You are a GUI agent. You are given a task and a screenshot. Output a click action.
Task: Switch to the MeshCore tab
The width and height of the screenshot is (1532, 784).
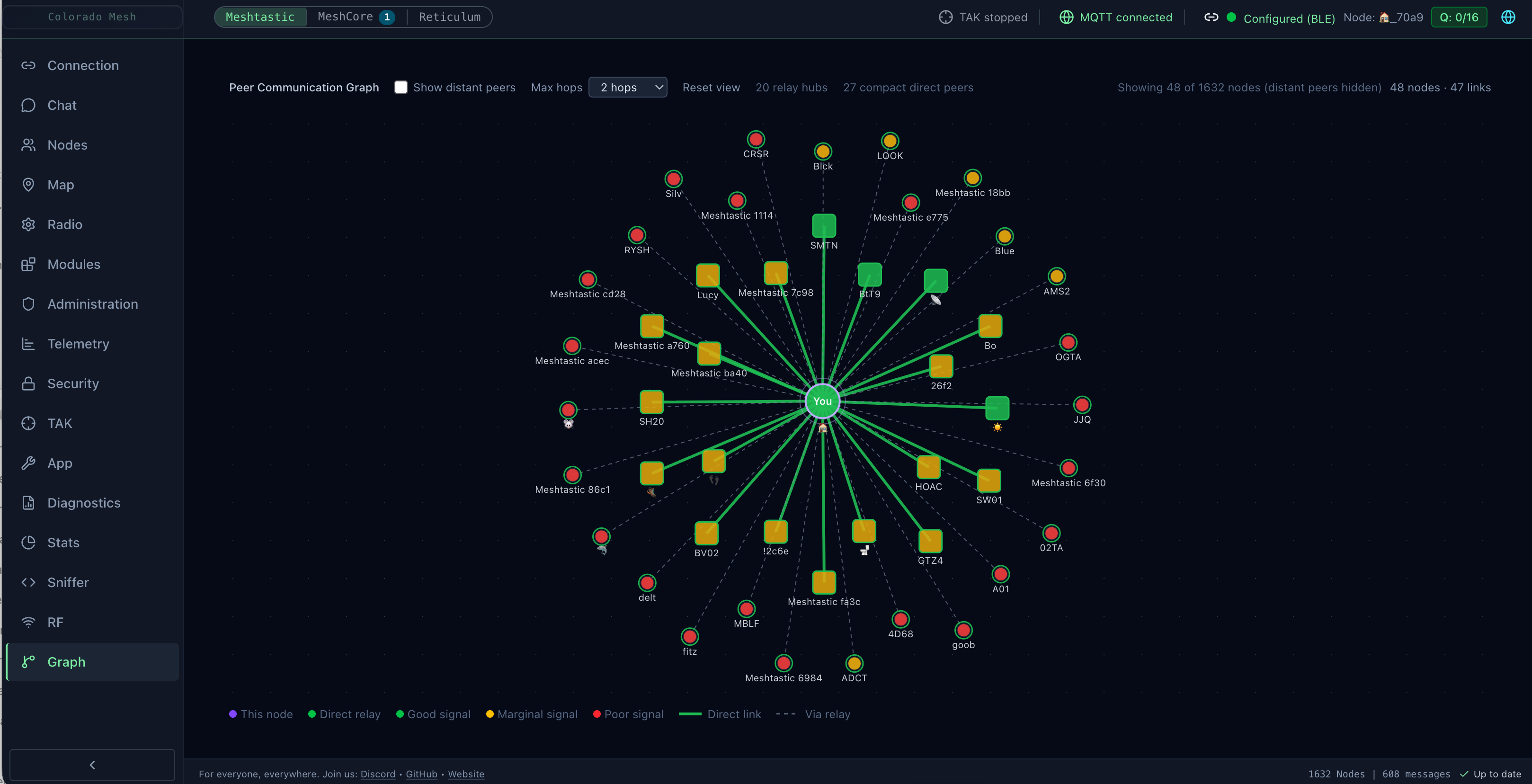(x=357, y=17)
